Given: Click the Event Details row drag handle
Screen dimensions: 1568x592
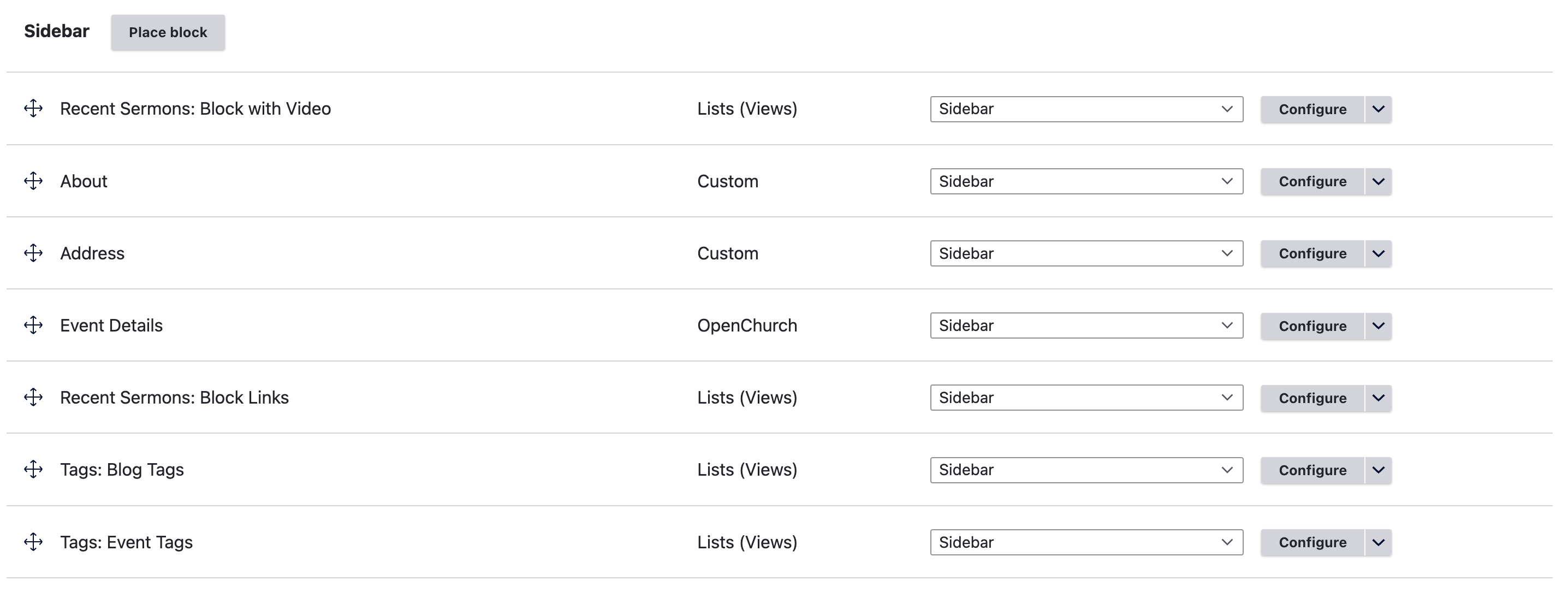Looking at the screenshot, I should point(33,325).
